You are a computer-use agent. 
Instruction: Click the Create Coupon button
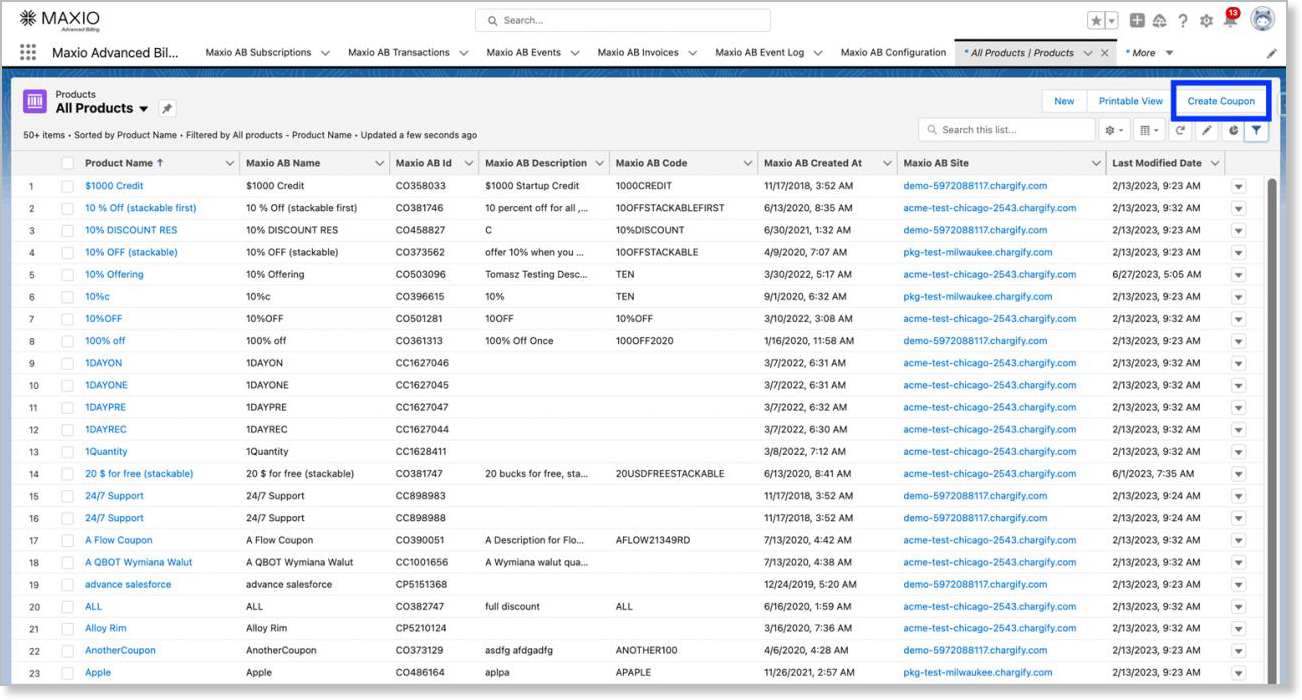click(1220, 101)
